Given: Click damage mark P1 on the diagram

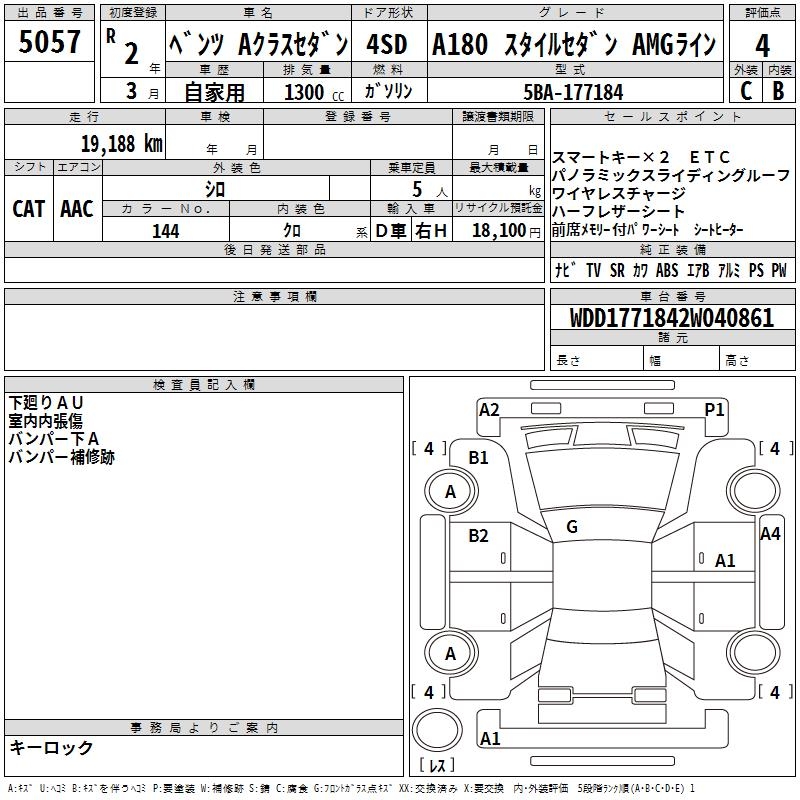Looking at the screenshot, I should click(714, 409).
